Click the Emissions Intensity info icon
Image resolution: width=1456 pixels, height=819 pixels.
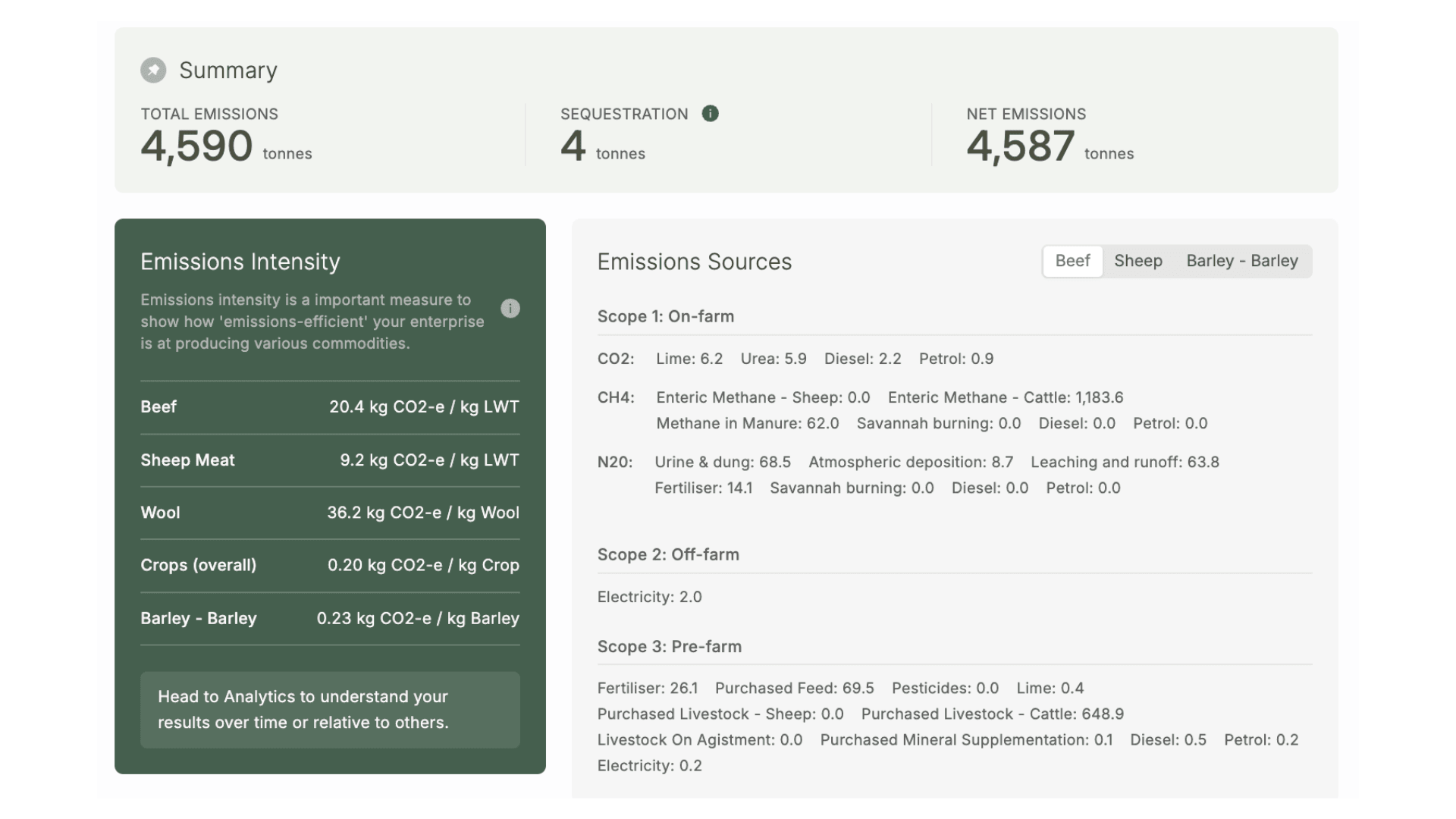click(x=510, y=309)
